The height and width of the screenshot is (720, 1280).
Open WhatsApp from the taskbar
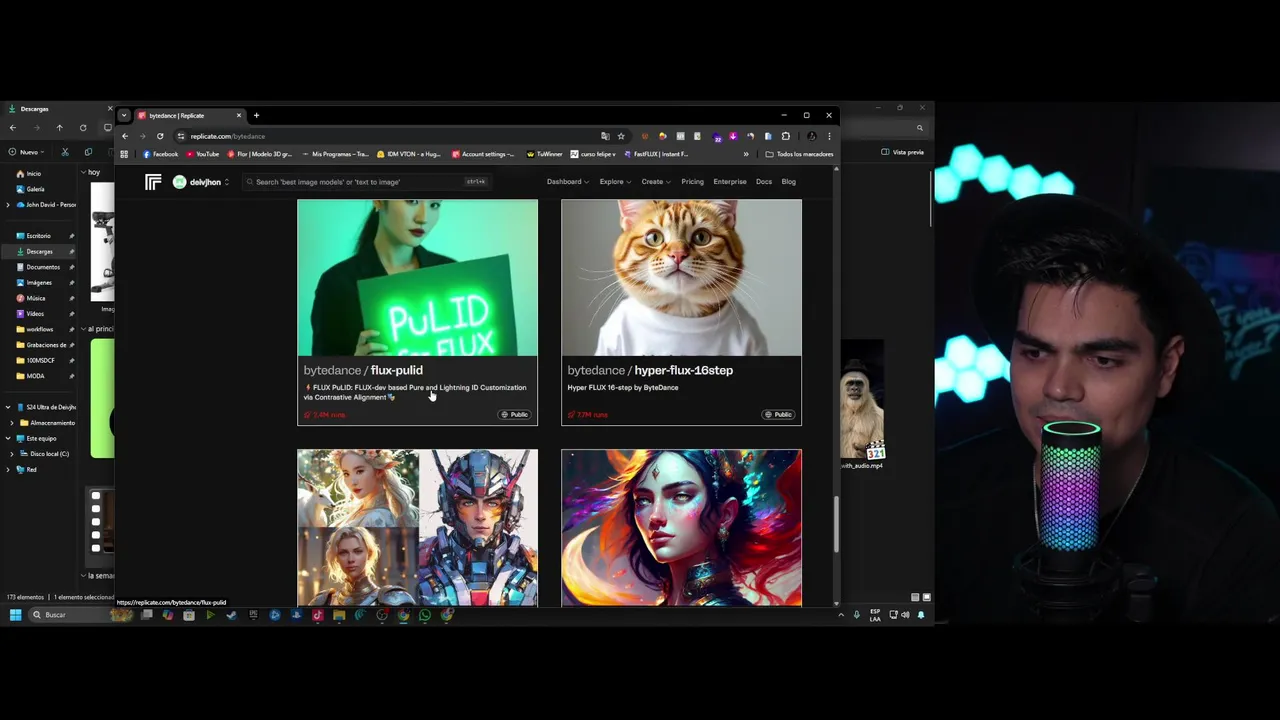point(425,615)
